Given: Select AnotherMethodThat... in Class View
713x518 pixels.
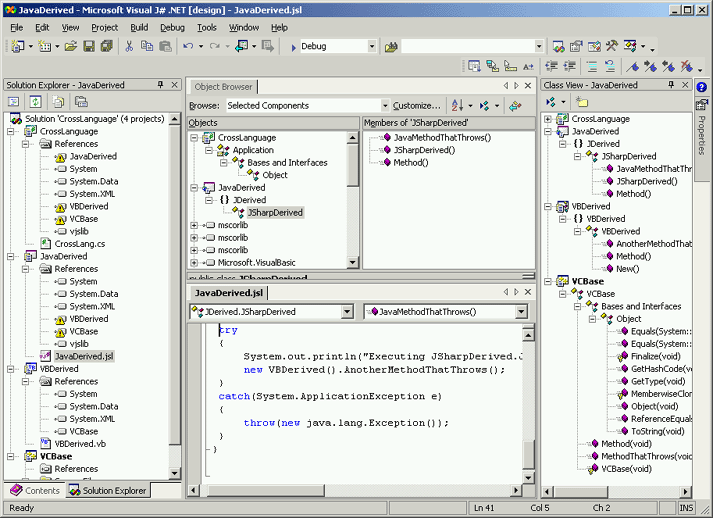Looking at the screenshot, I should coord(654,244).
